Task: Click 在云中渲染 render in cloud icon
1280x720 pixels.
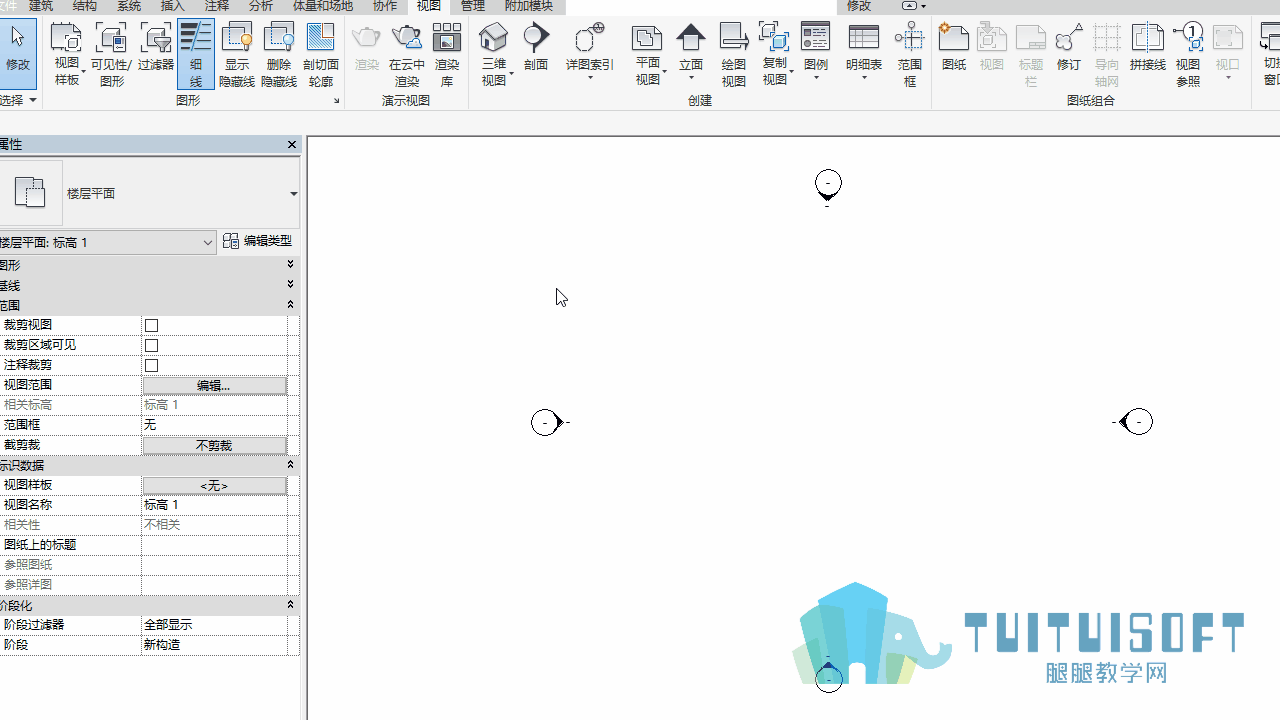Action: (x=406, y=55)
